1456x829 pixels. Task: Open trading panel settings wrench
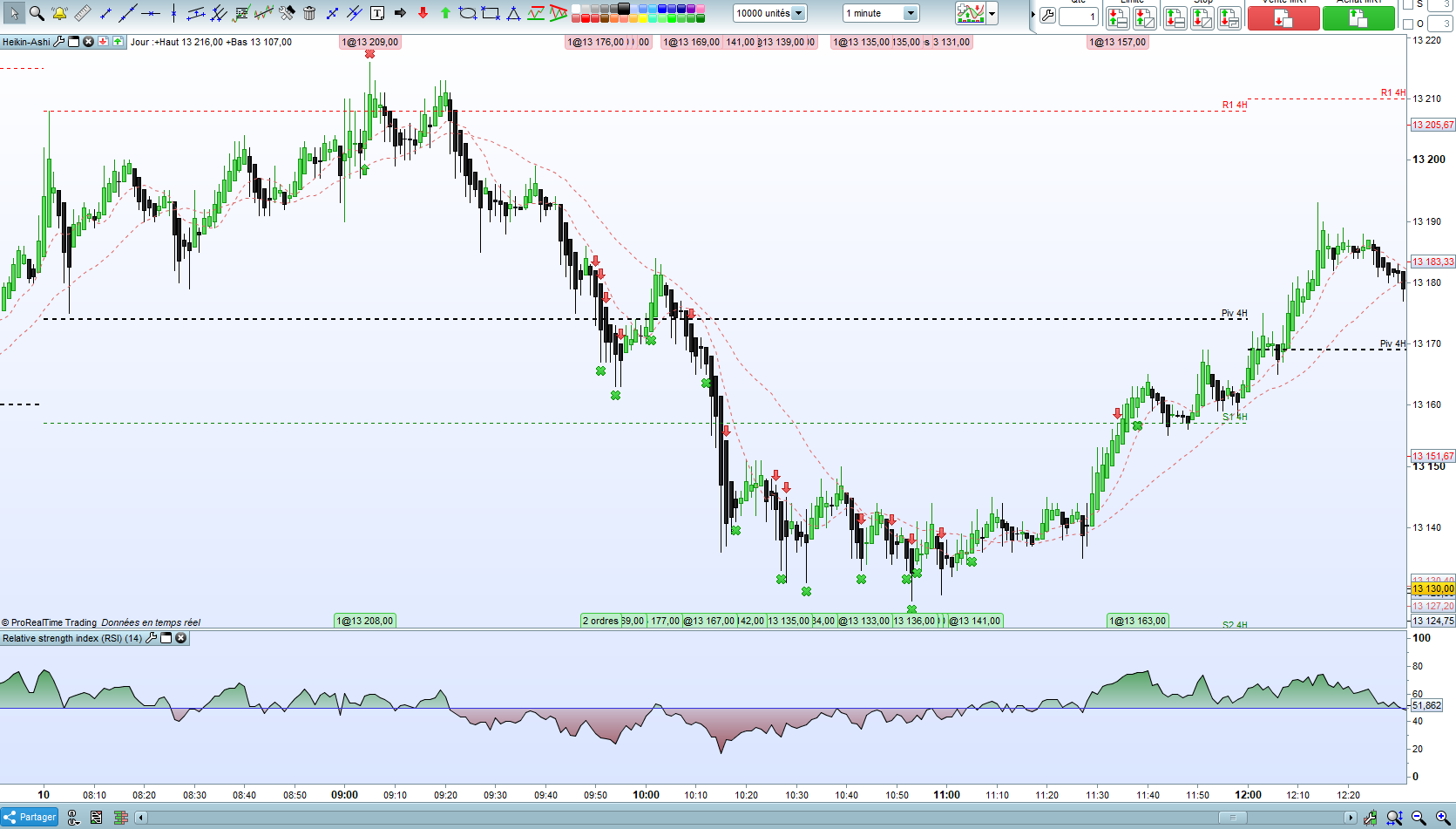pos(1047,15)
